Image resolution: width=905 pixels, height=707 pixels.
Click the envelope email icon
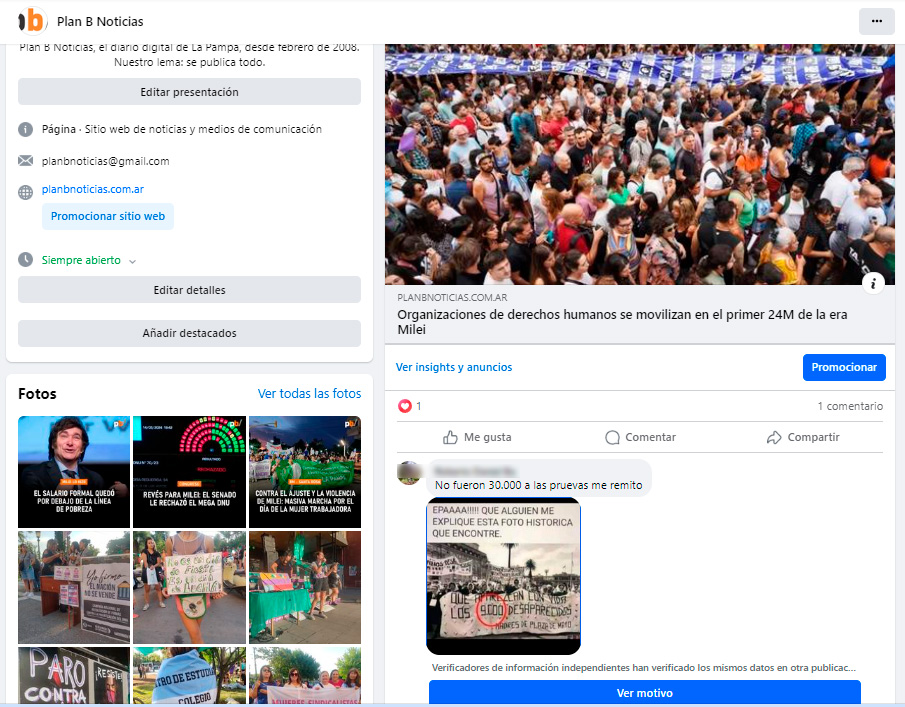pos(25,161)
